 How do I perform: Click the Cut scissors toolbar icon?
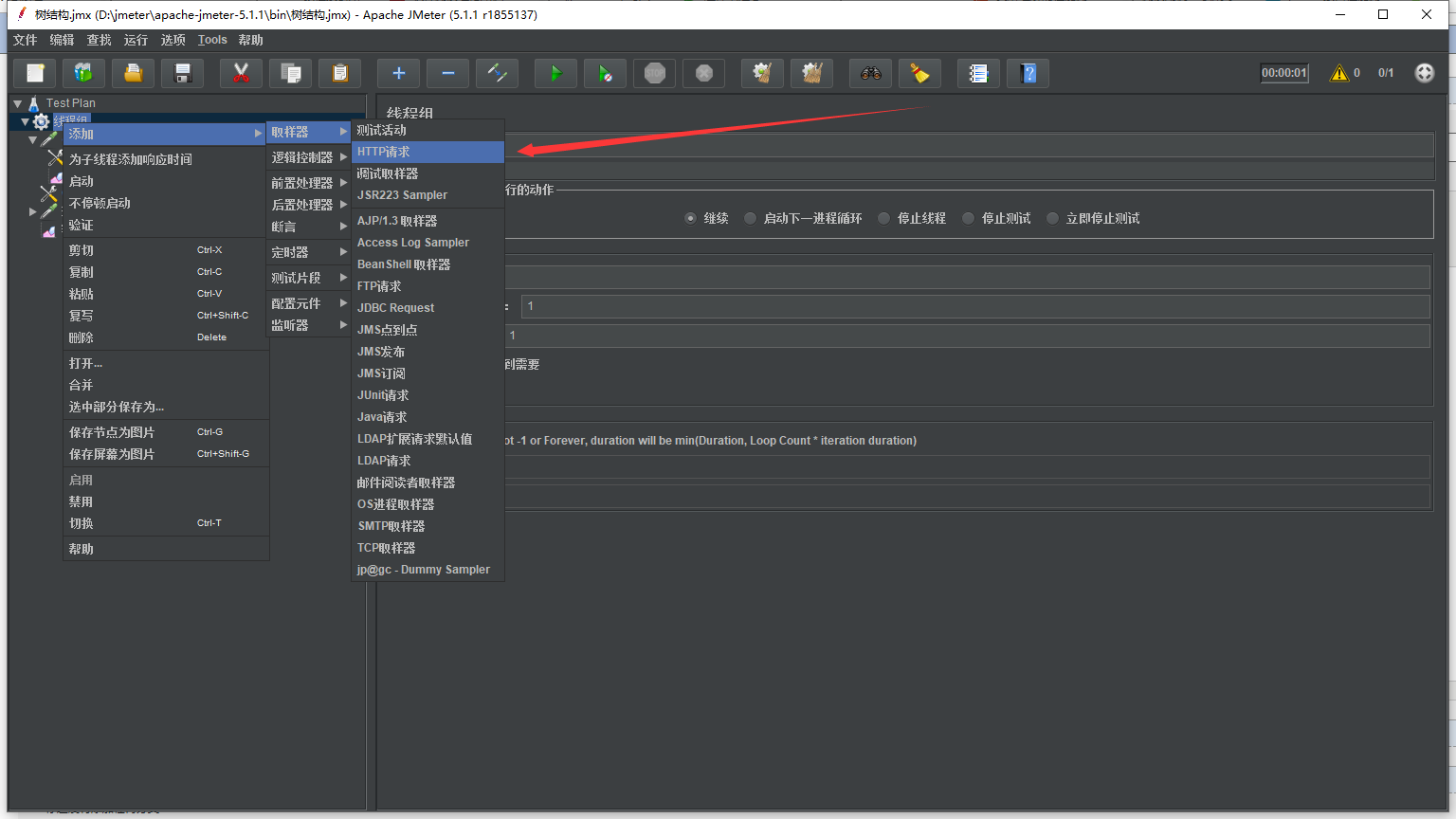241,73
